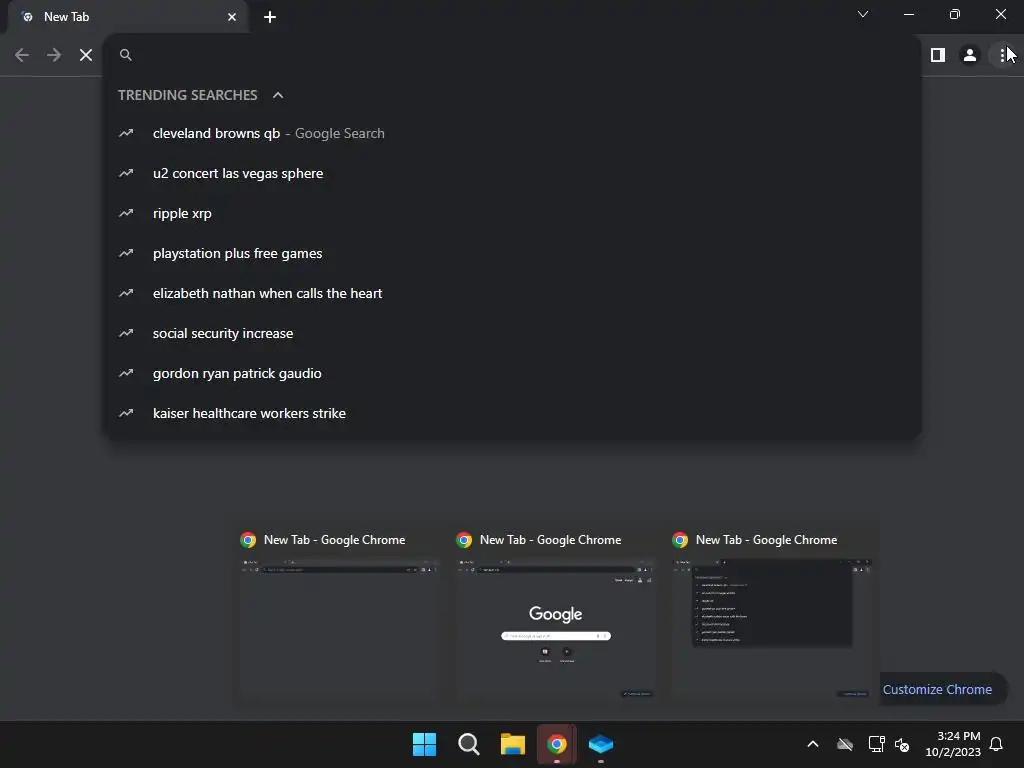Viewport: 1024px width, 768px height.
Task: Open the notifications bell
Action: [x=996, y=744]
